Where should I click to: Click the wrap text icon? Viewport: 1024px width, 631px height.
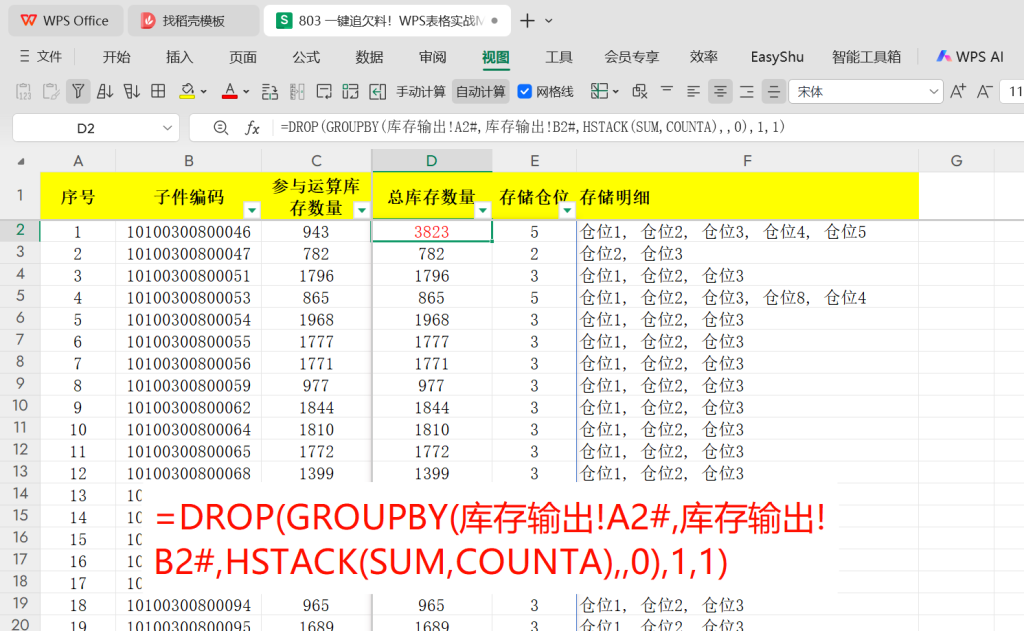(x=324, y=91)
